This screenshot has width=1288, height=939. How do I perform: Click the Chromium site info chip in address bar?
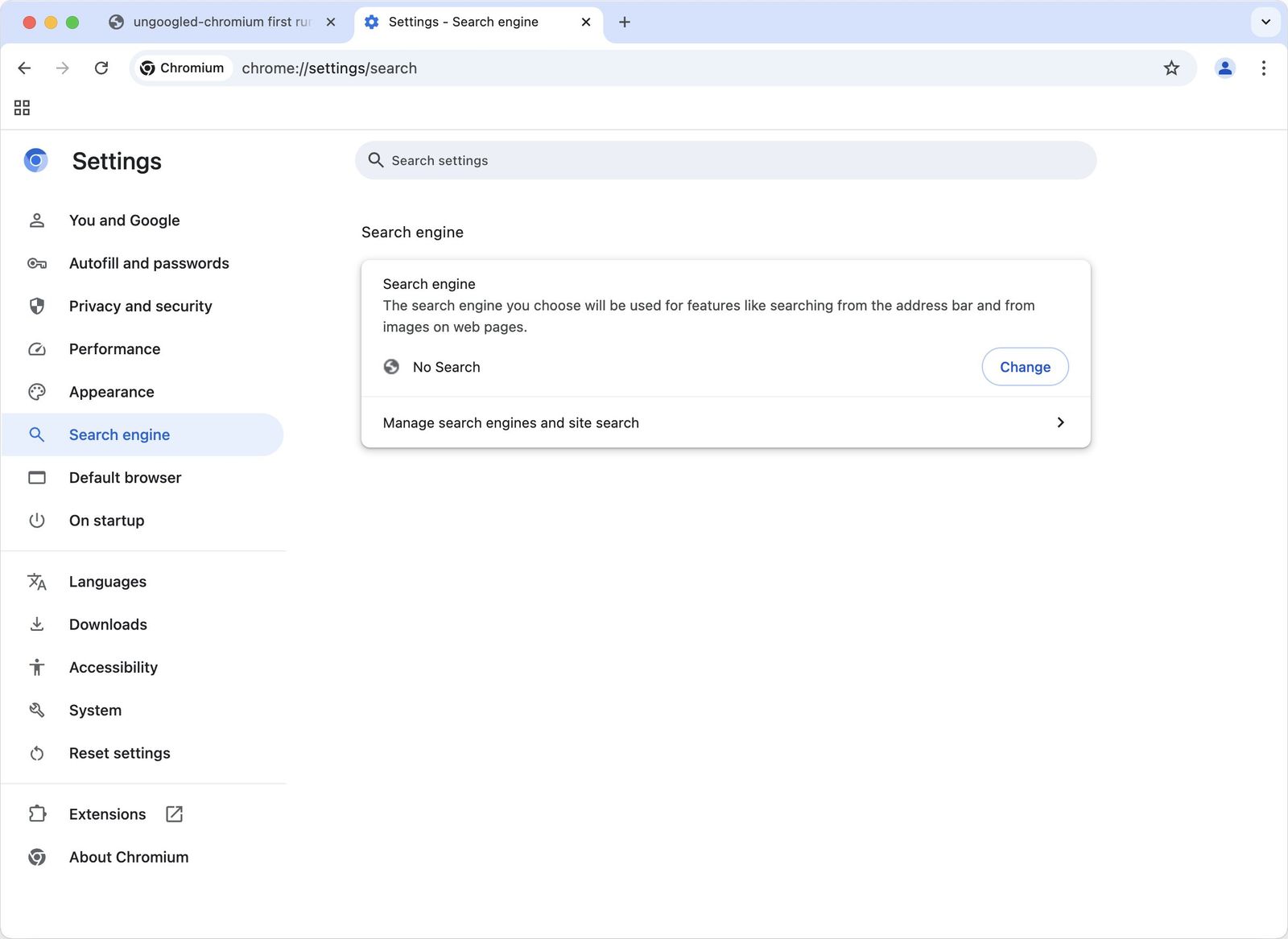pyautogui.click(x=182, y=68)
